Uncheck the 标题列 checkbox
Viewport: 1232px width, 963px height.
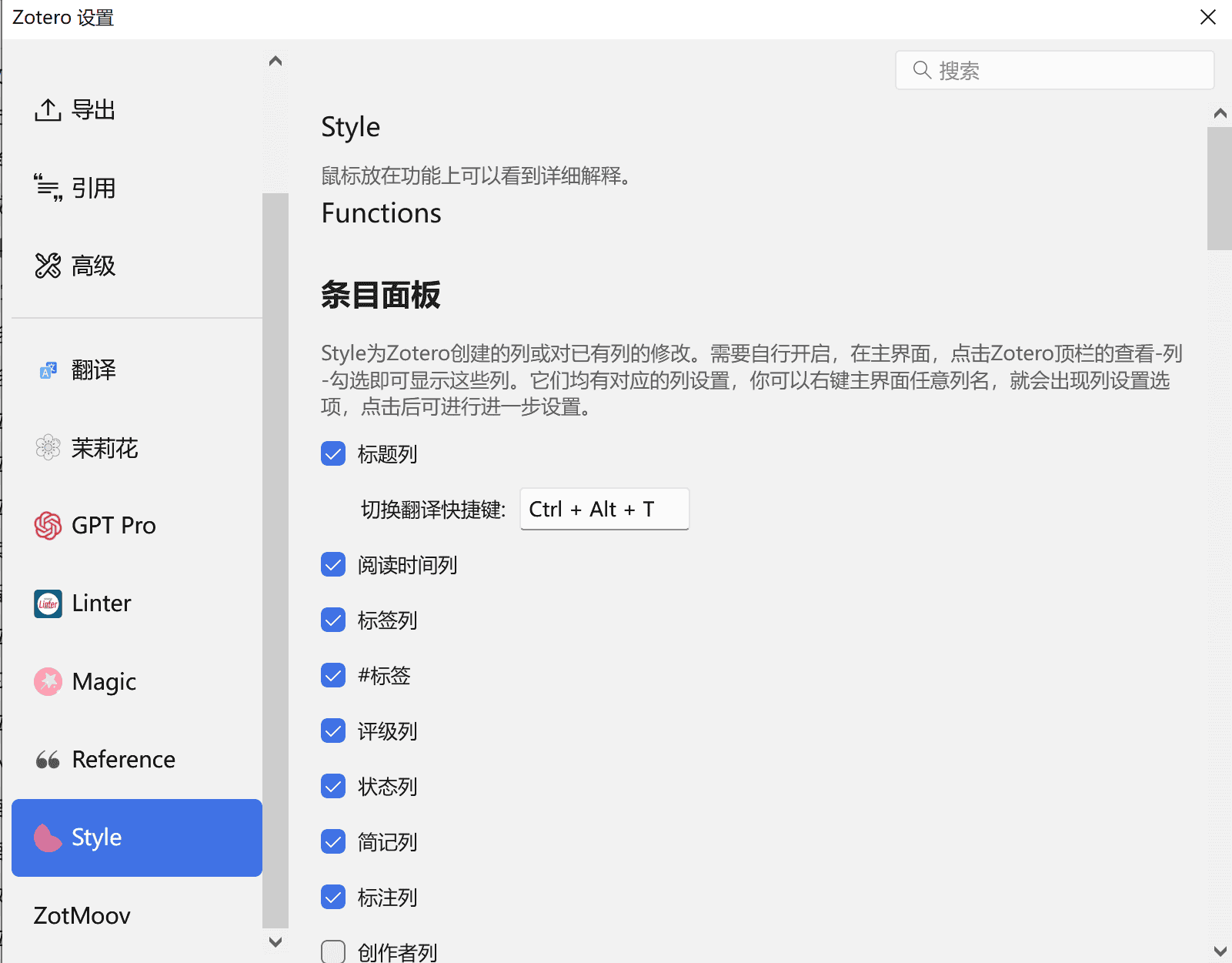[x=332, y=453]
